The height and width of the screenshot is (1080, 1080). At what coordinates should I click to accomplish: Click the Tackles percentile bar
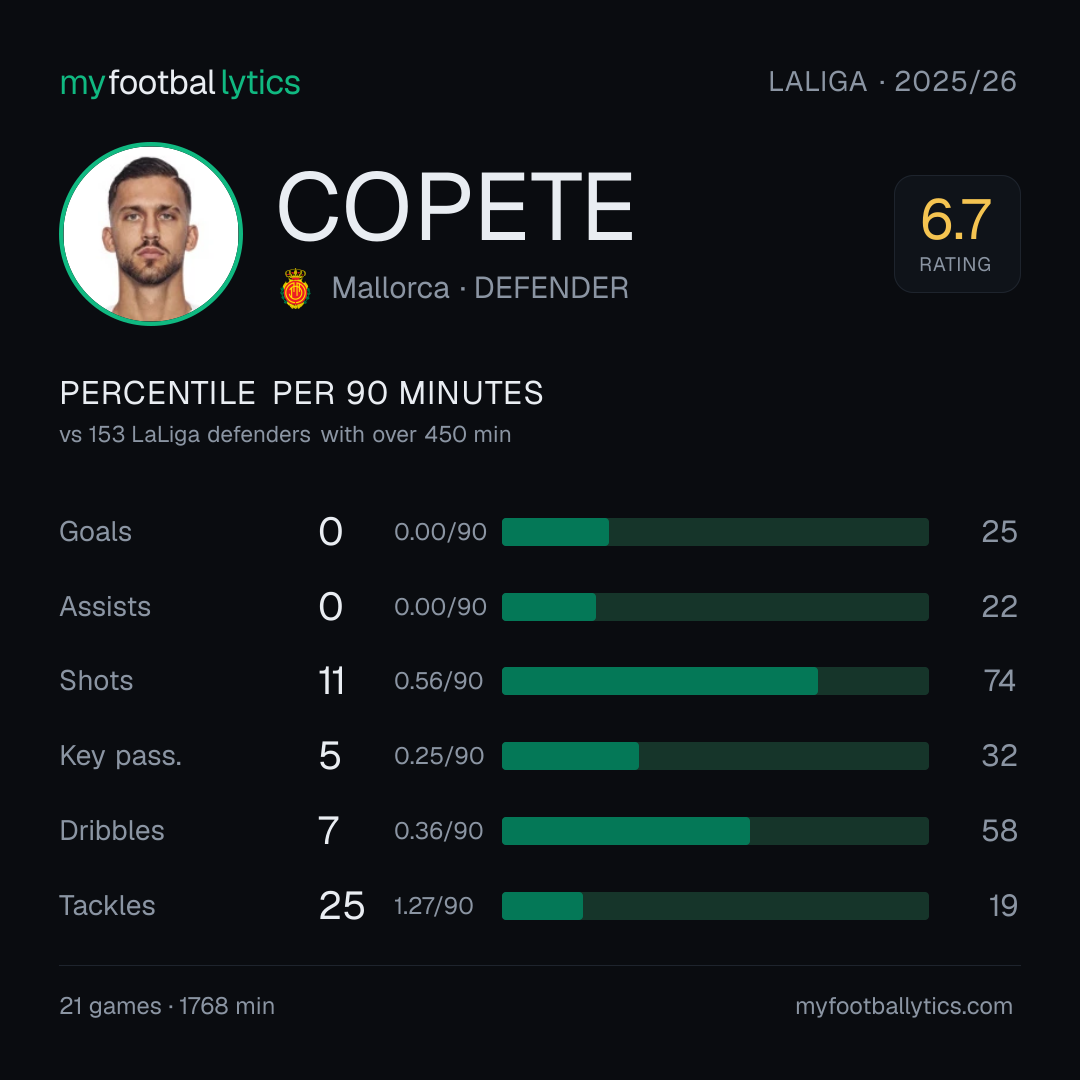click(715, 906)
